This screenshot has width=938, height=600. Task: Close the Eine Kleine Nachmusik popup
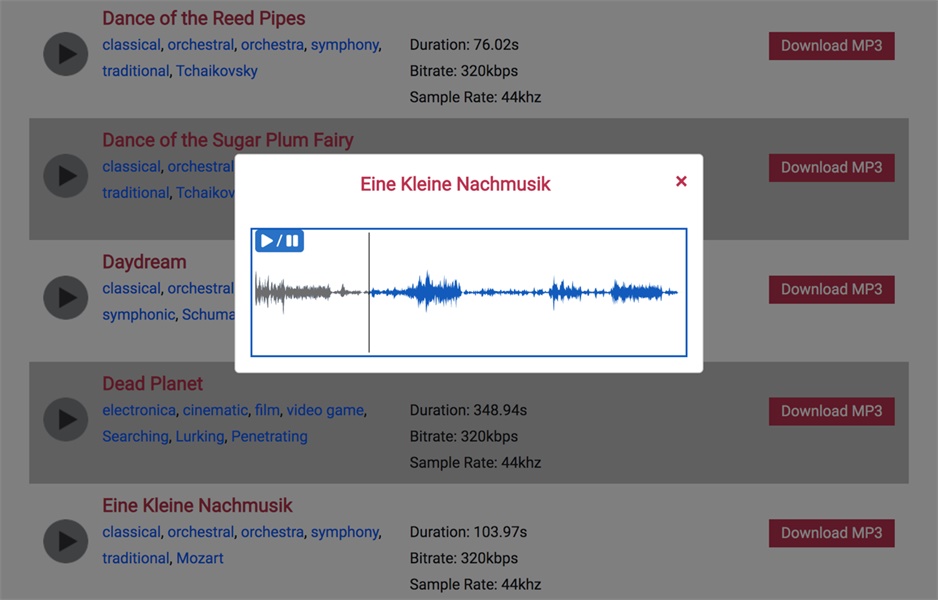coord(681,181)
